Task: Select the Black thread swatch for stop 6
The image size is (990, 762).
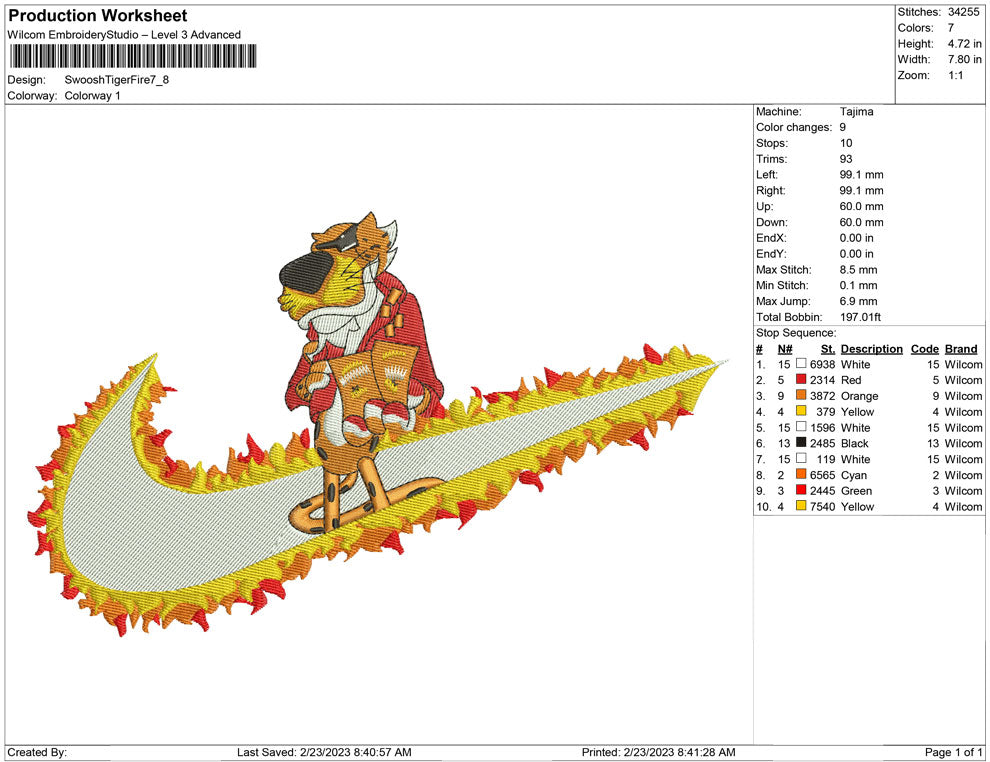Action: pos(799,443)
